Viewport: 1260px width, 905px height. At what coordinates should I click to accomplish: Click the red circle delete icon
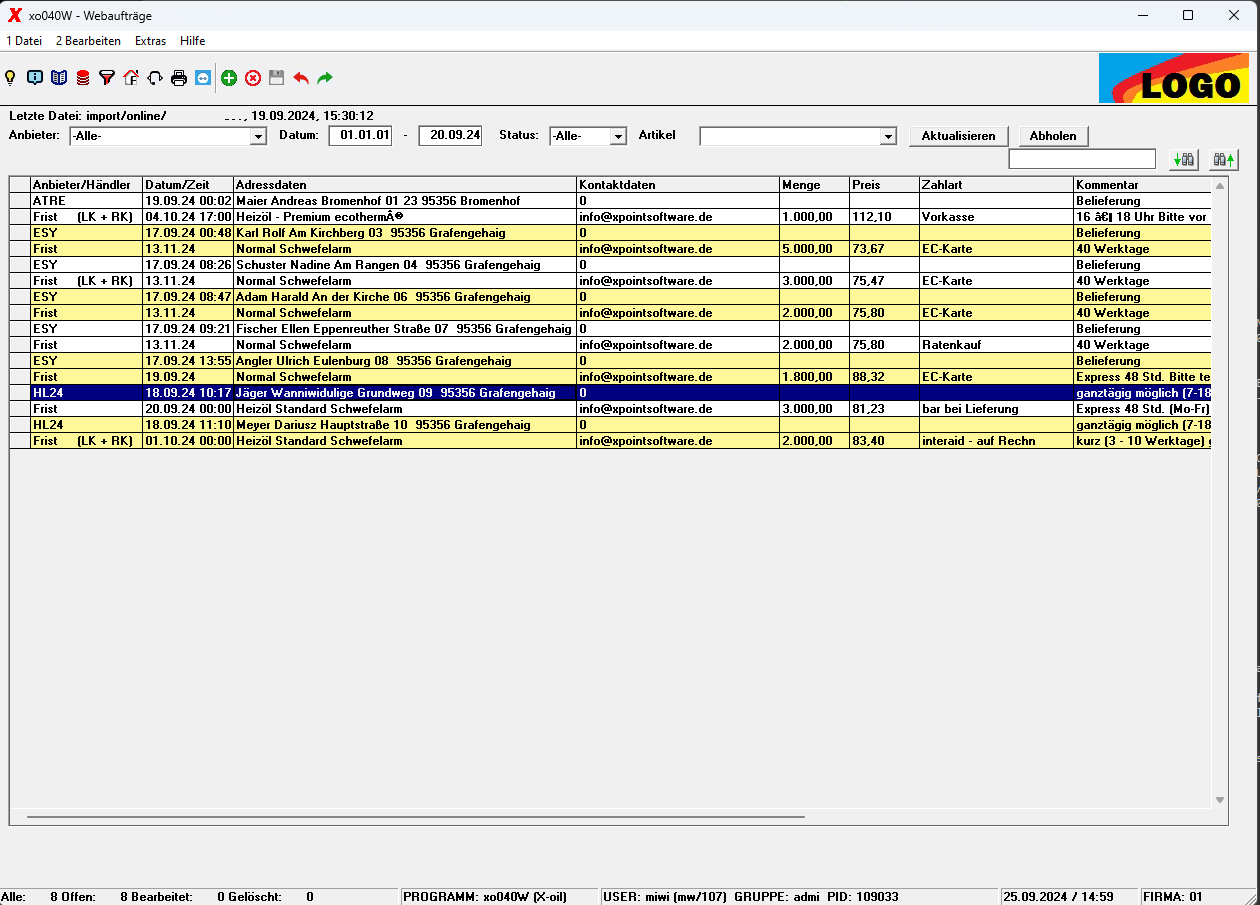[253, 78]
